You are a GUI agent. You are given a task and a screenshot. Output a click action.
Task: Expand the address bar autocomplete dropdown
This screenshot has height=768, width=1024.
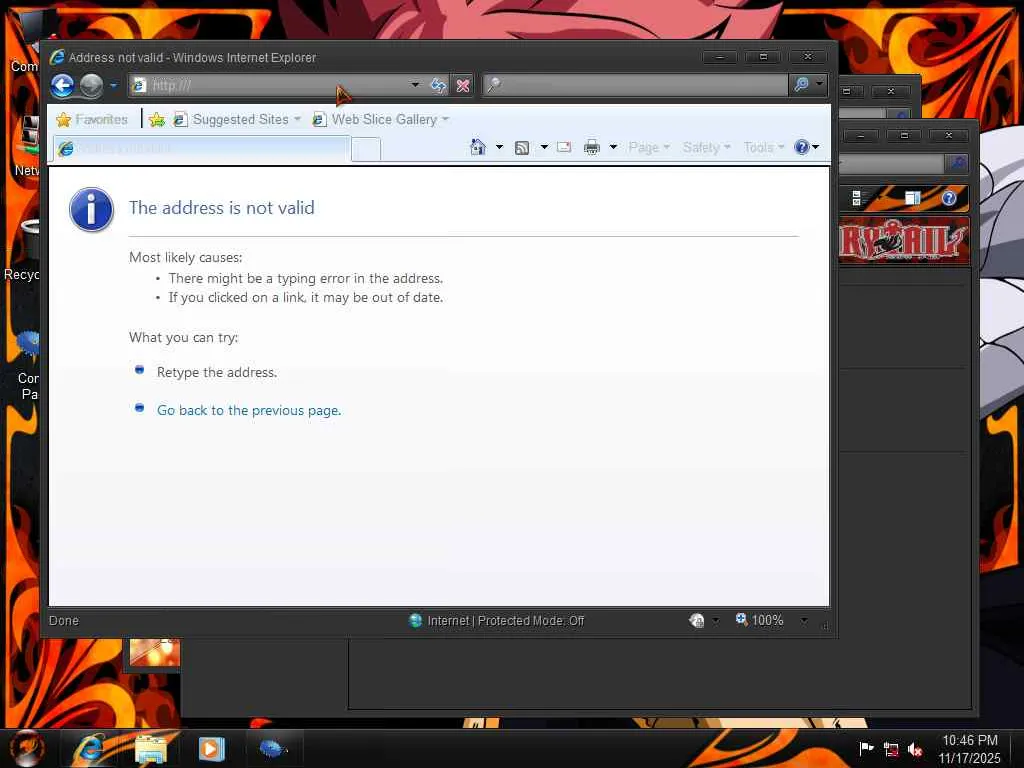click(x=415, y=85)
